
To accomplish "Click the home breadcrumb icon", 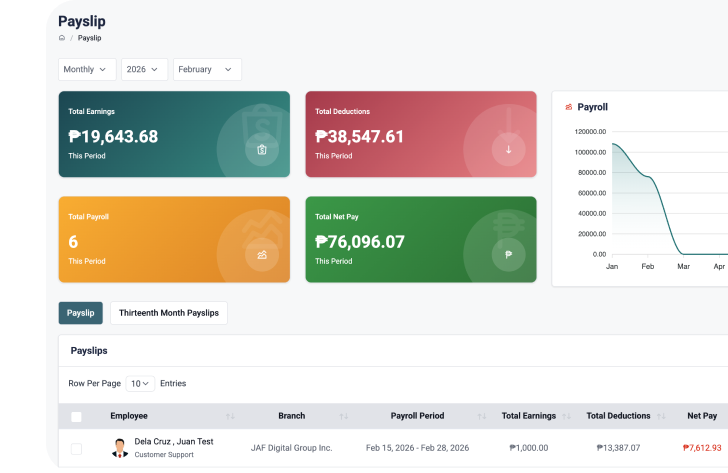I will tap(62, 38).
